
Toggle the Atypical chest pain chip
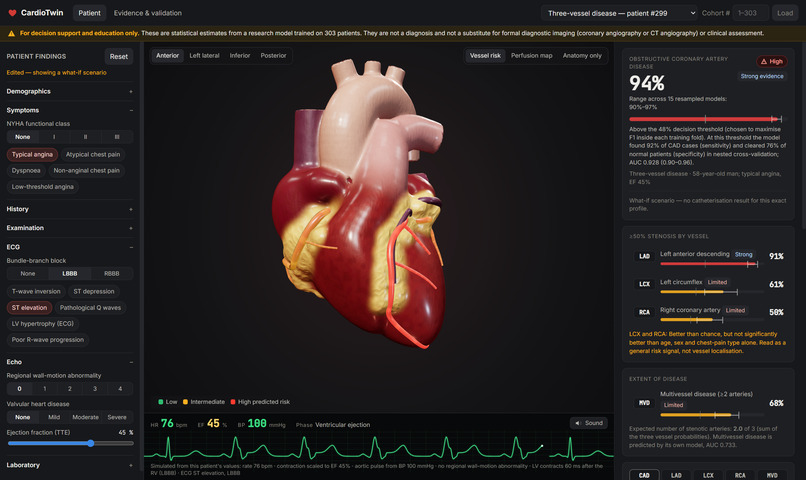point(93,154)
